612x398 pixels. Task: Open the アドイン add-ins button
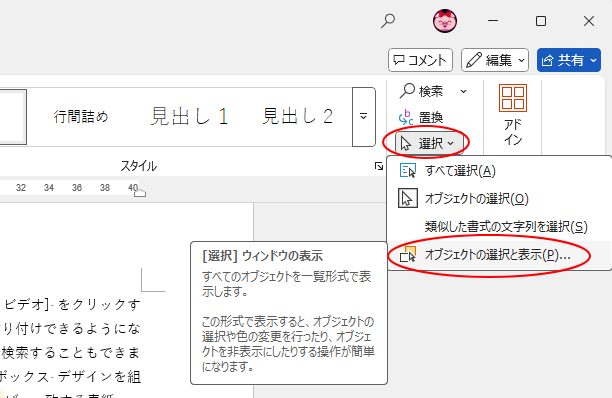(512, 115)
